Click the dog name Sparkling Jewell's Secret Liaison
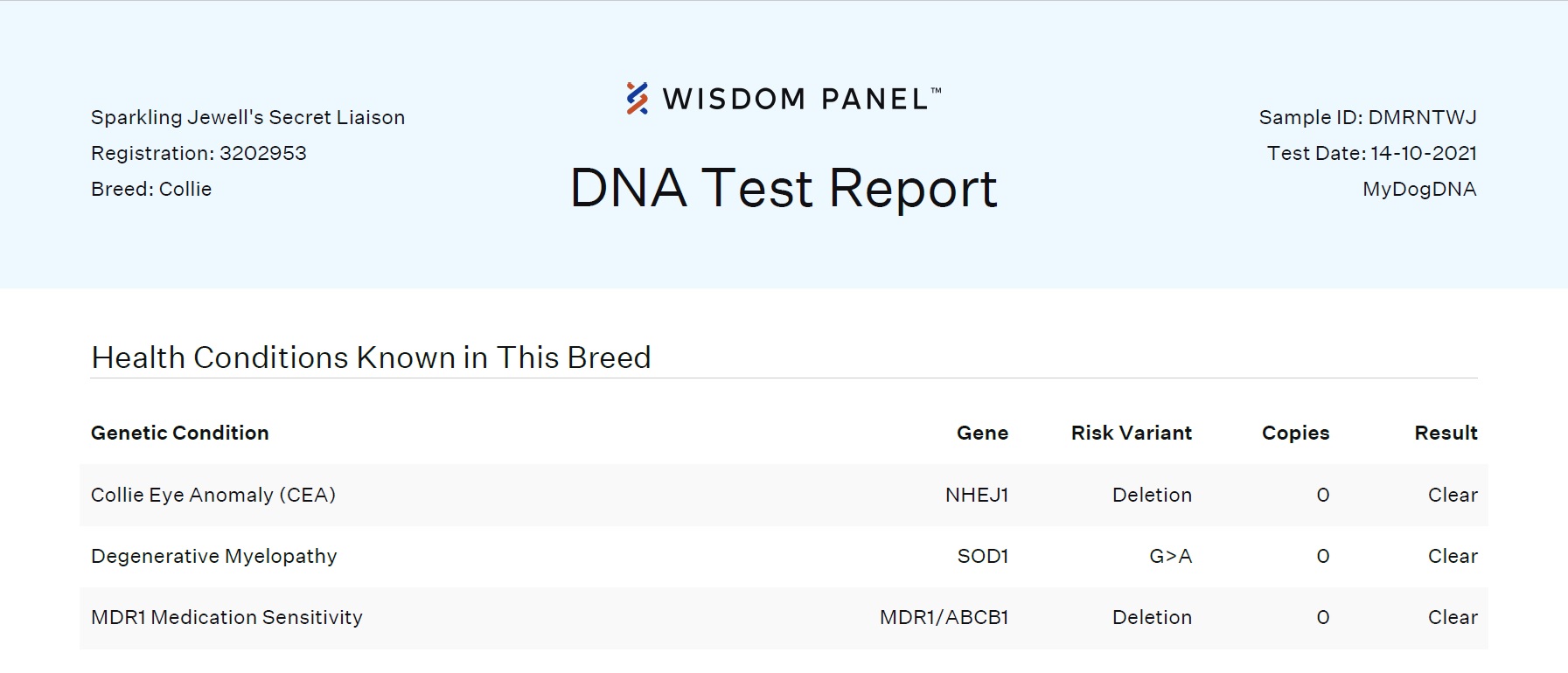The height and width of the screenshot is (673, 1568). tap(247, 117)
